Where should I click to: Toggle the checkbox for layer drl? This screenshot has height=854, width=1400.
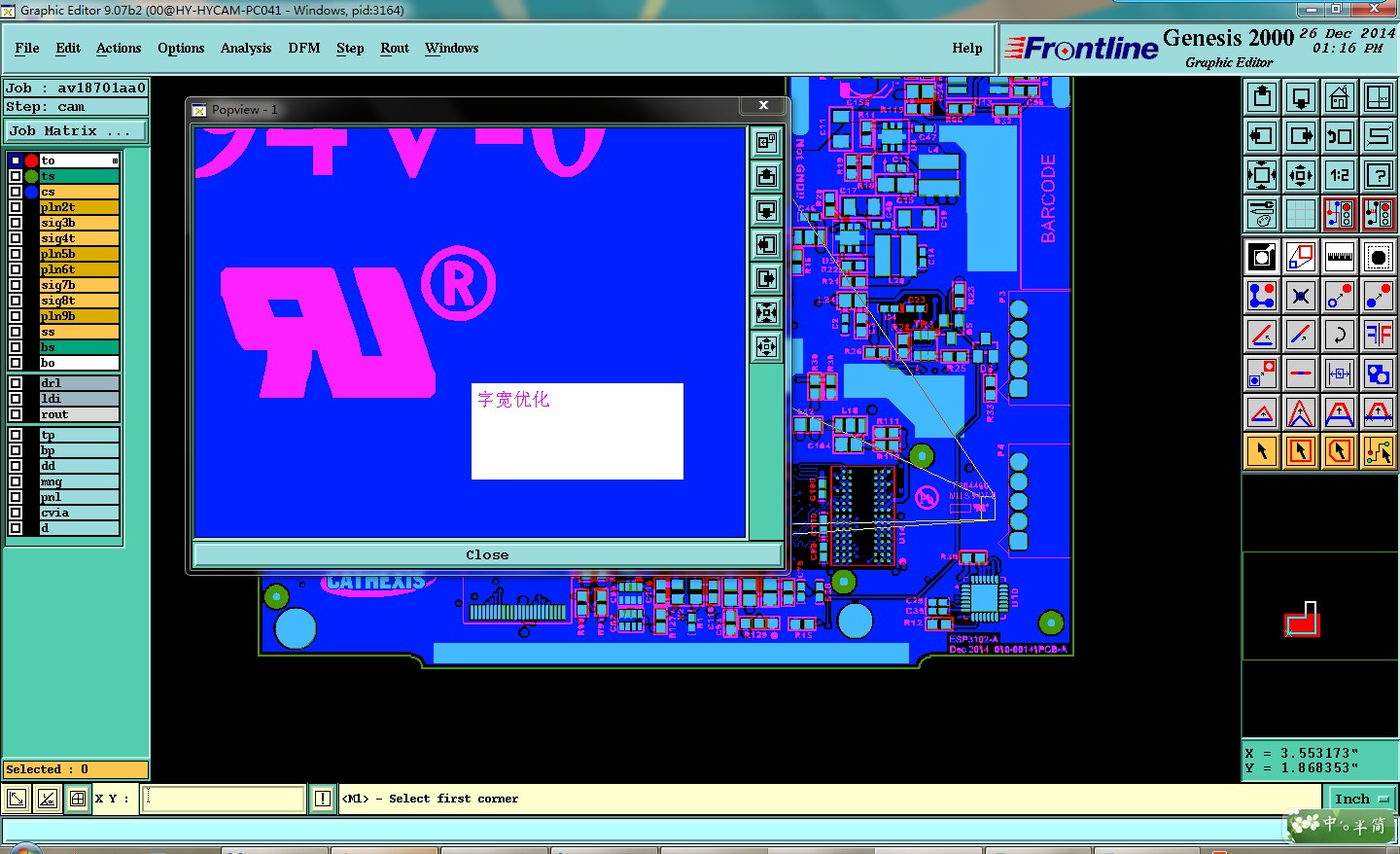pos(16,383)
